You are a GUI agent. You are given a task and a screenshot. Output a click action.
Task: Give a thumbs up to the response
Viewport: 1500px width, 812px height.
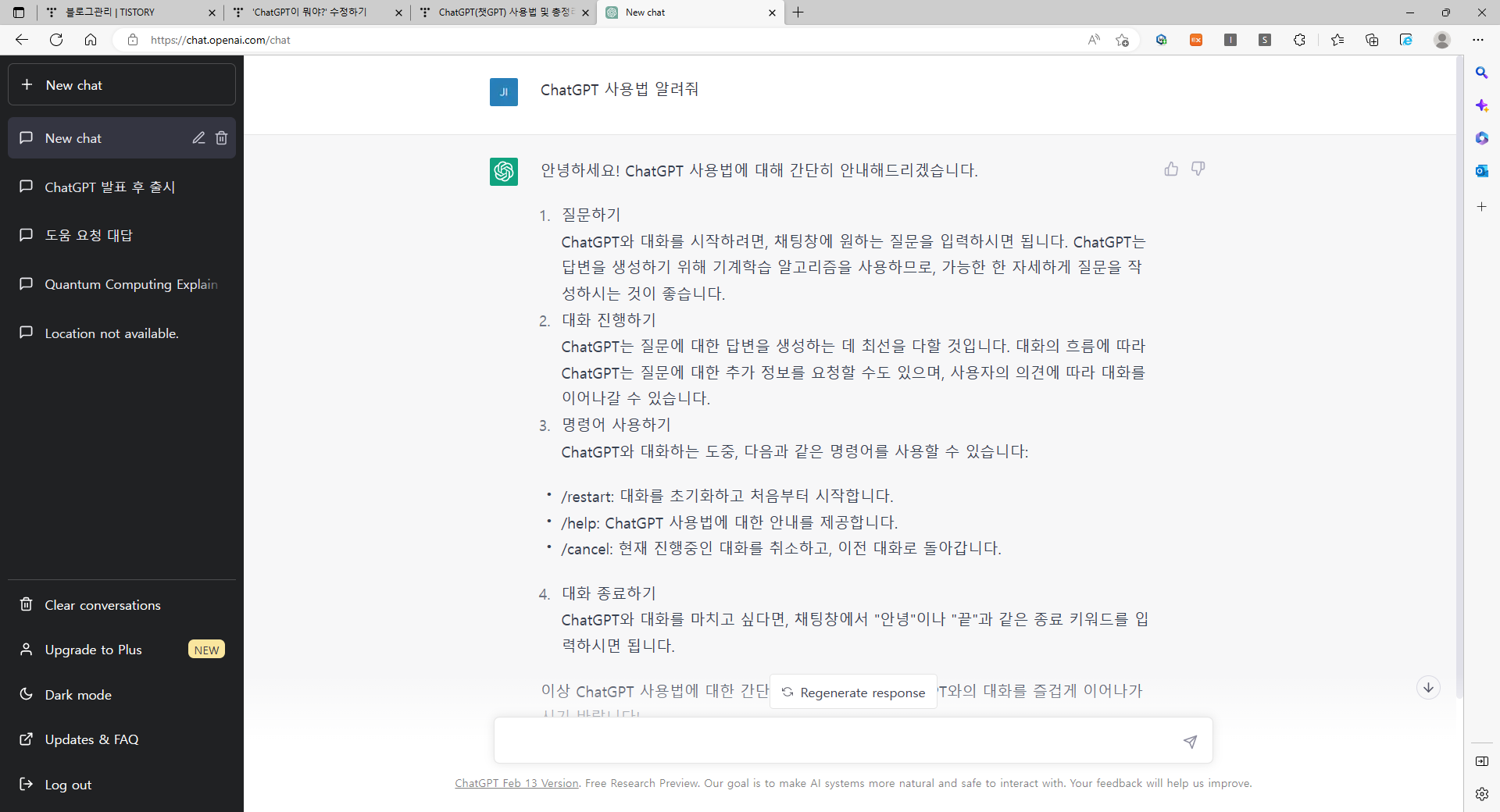pos(1170,168)
